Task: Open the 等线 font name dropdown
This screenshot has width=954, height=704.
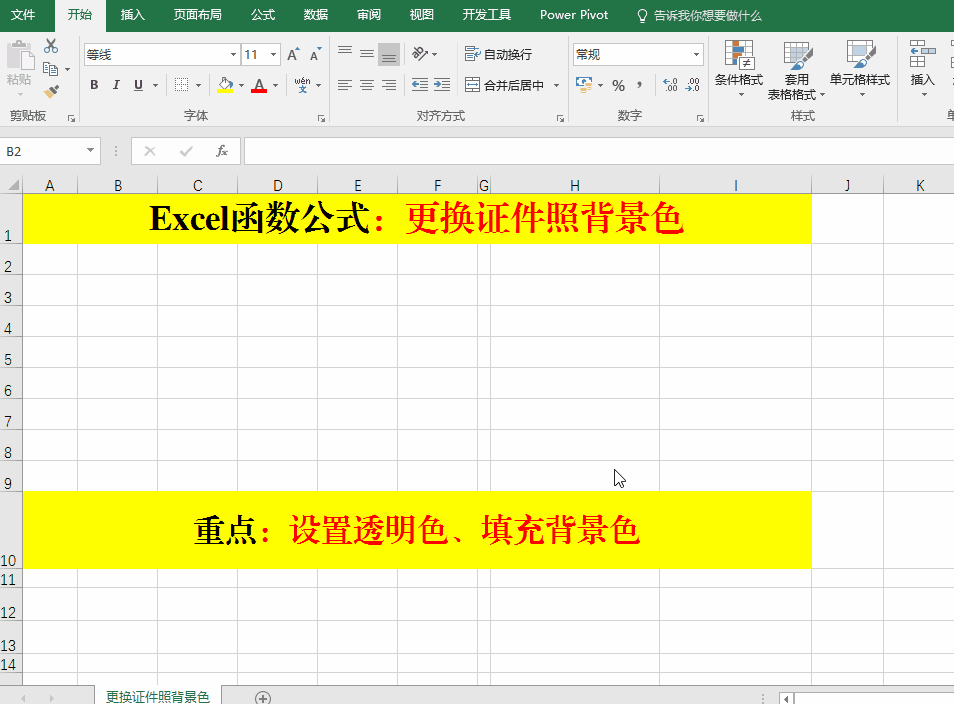Action: click(x=233, y=55)
